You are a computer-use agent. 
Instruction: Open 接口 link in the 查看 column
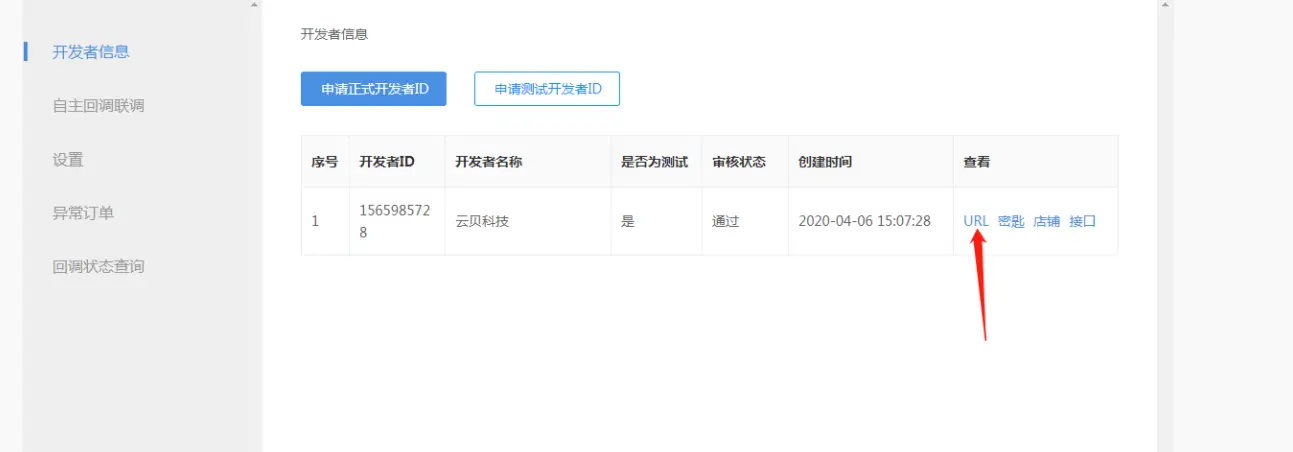(1083, 221)
